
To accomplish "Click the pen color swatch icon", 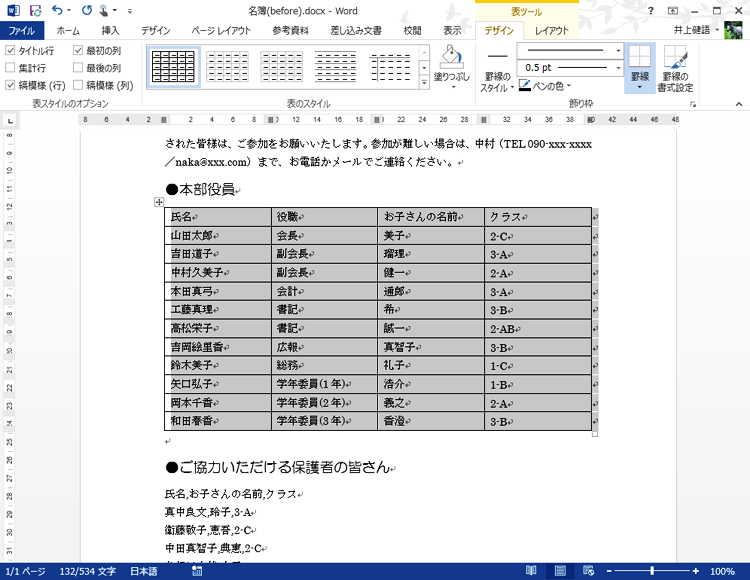I will tap(525, 86).
